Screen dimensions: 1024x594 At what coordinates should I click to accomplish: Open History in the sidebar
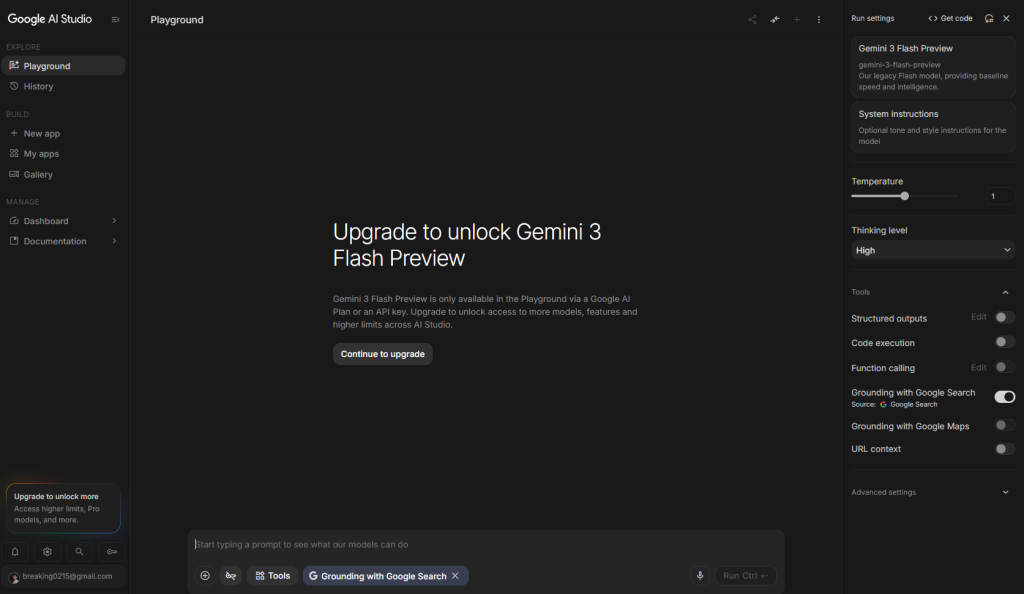pyautogui.click(x=63, y=86)
